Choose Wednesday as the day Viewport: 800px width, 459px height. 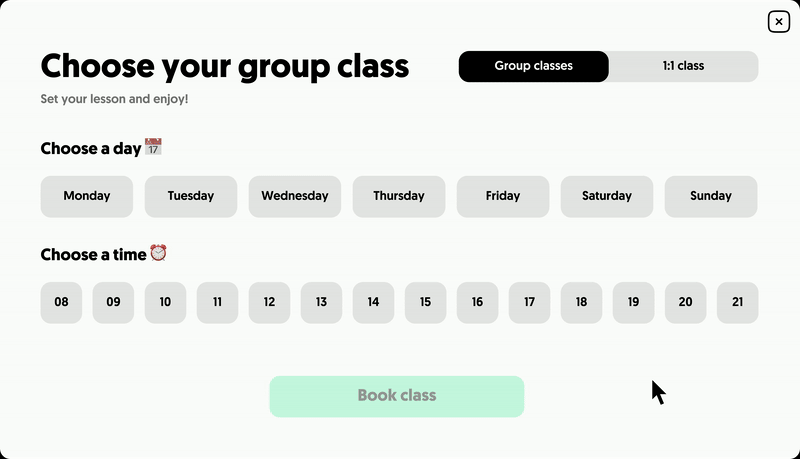click(295, 196)
